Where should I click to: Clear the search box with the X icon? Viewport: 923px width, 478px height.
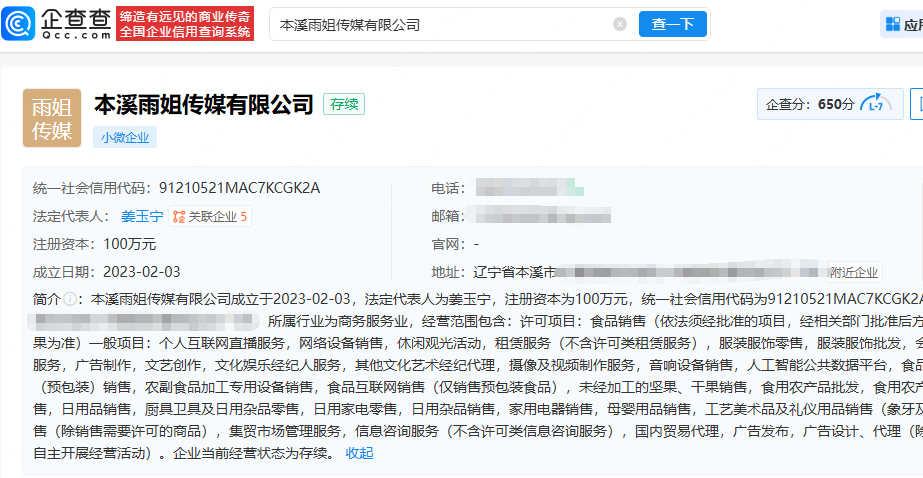click(x=620, y=24)
